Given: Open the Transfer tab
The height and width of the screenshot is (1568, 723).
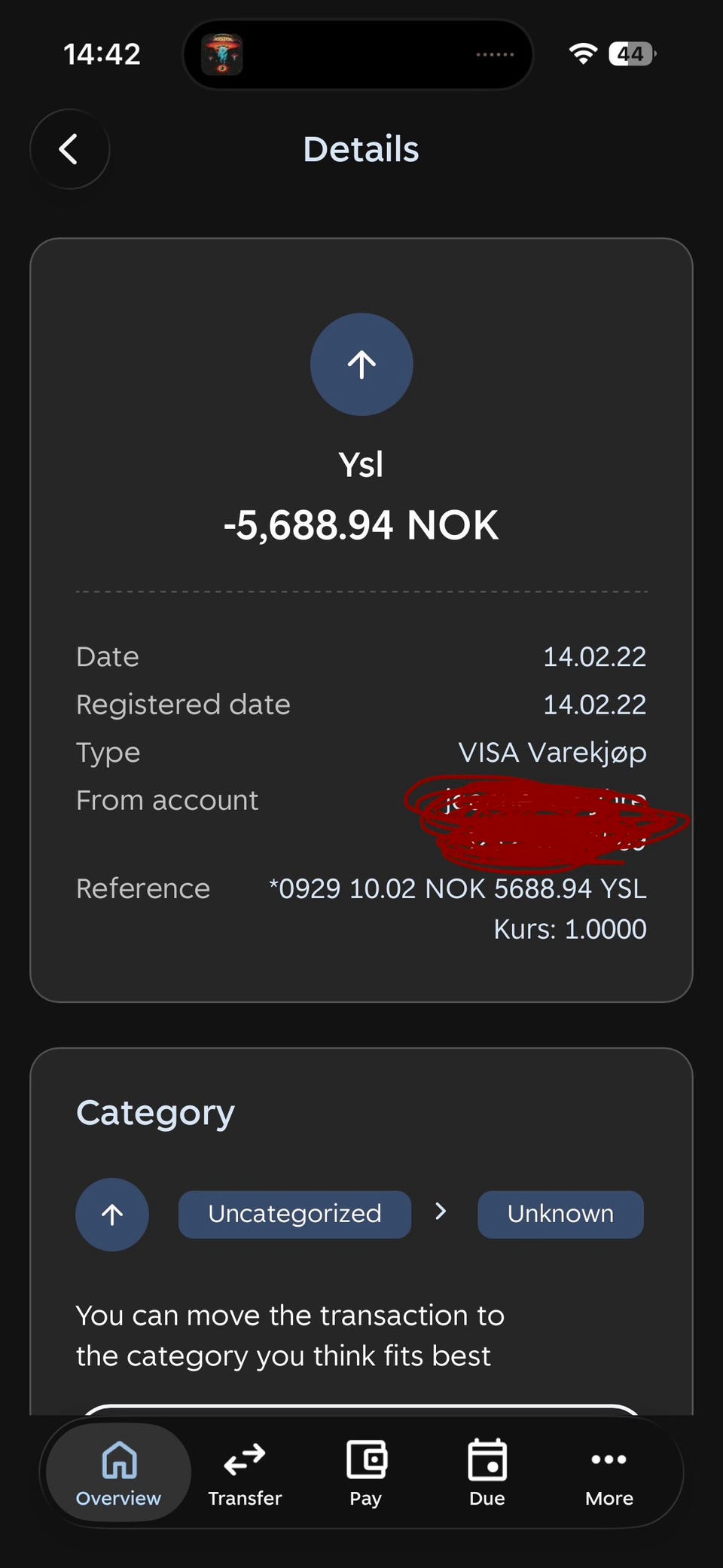Looking at the screenshot, I should [245, 1472].
